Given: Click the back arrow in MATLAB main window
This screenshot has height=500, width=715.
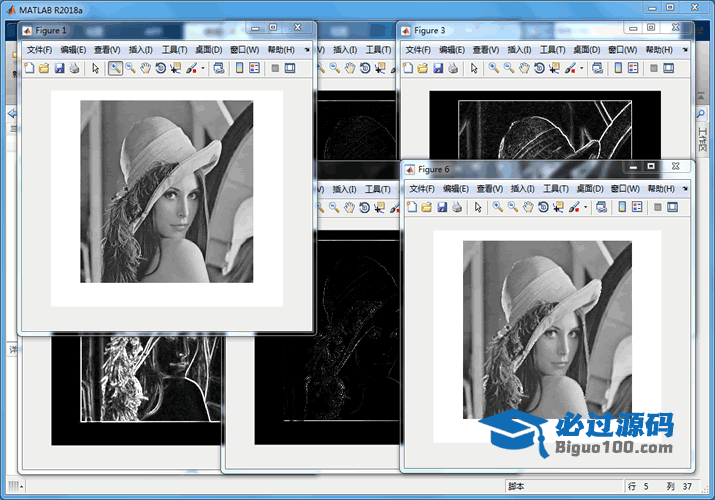Looking at the screenshot, I should (x=12, y=113).
